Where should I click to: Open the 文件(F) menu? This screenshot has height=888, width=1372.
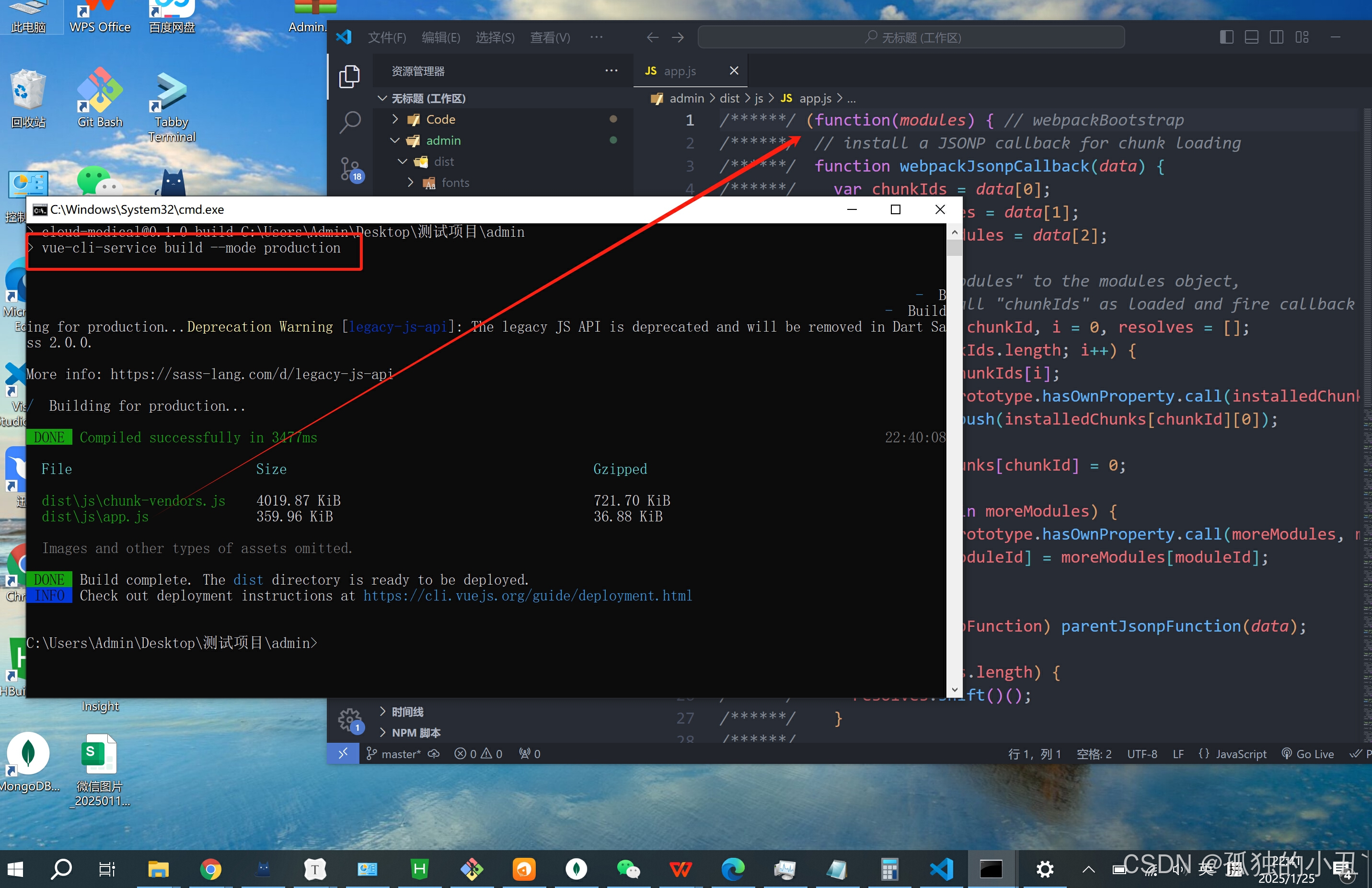click(x=387, y=37)
